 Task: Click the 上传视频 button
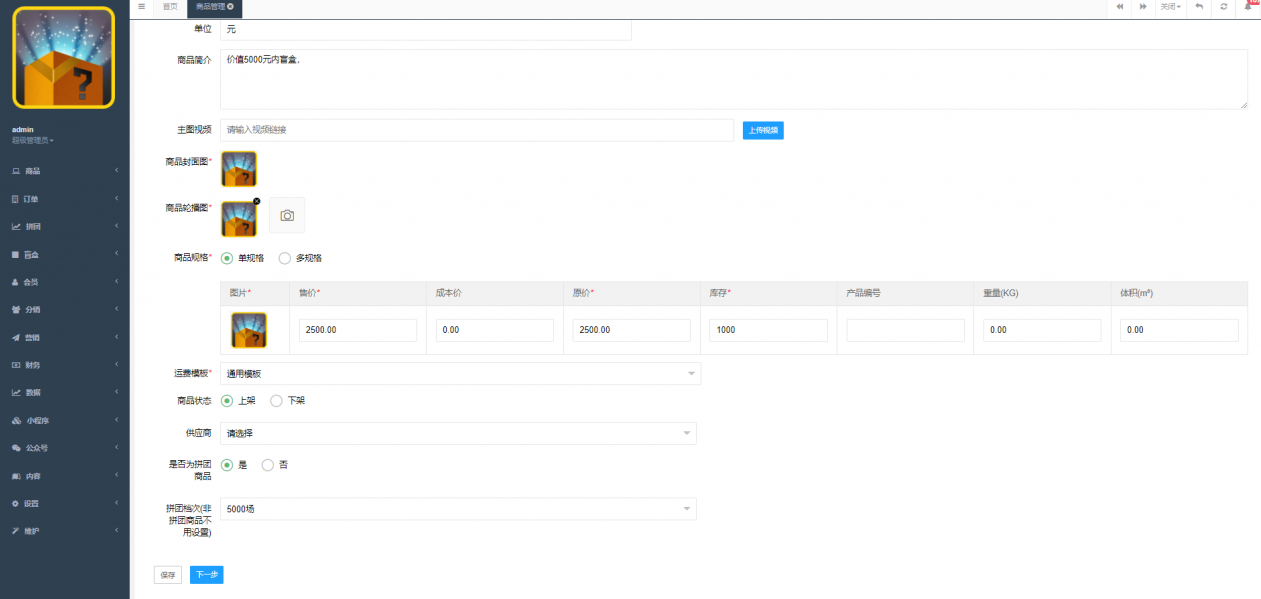click(763, 130)
